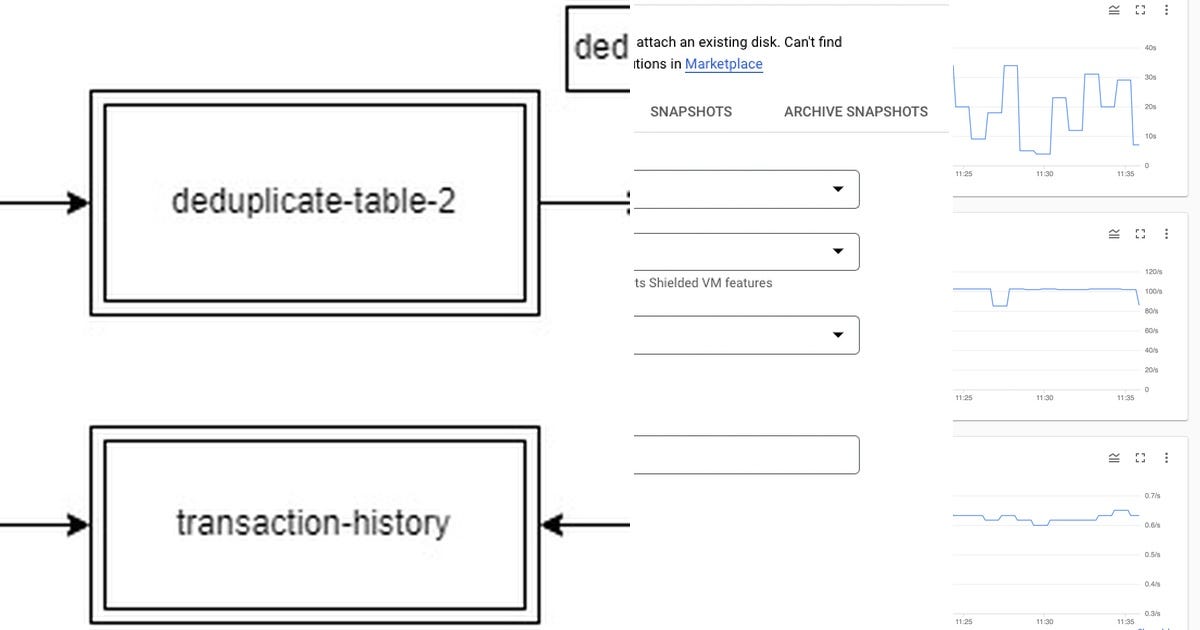Toggle the overlay icon on the bottom chart

[1112, 457]
